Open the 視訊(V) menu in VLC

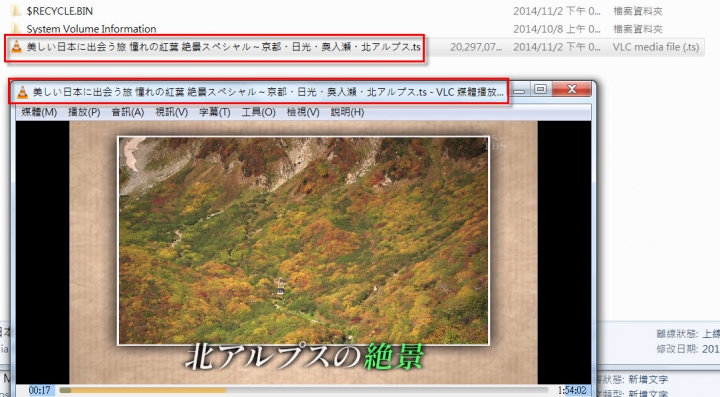click(172, 112)
